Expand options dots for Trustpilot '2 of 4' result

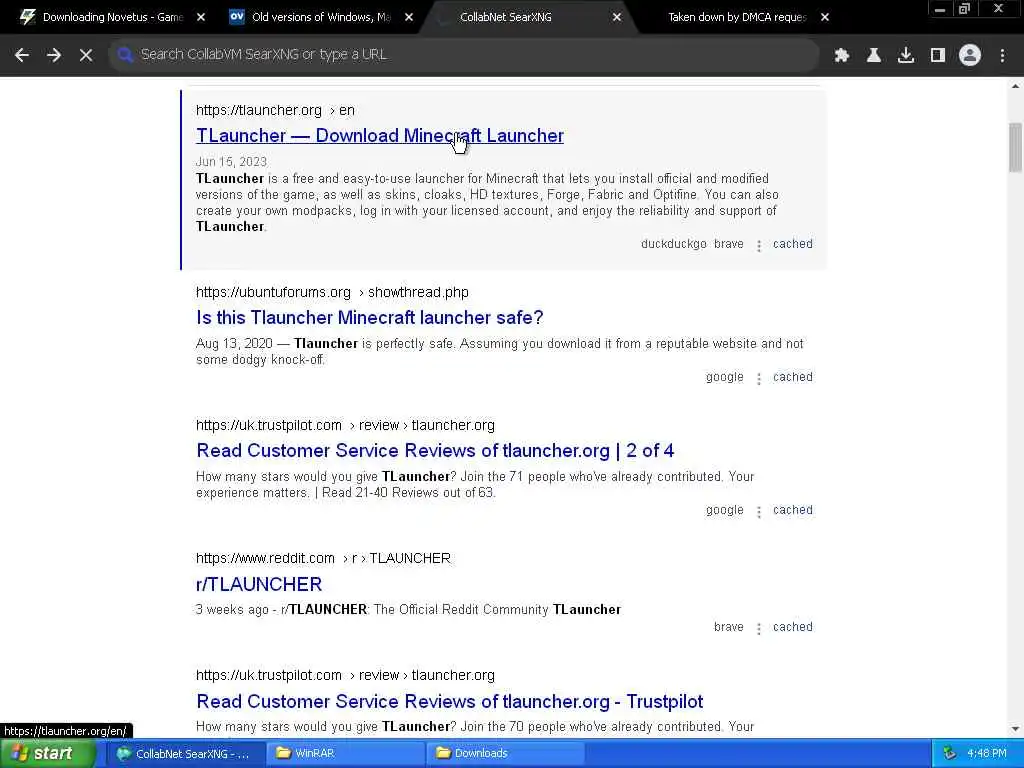tap(759, 513)
